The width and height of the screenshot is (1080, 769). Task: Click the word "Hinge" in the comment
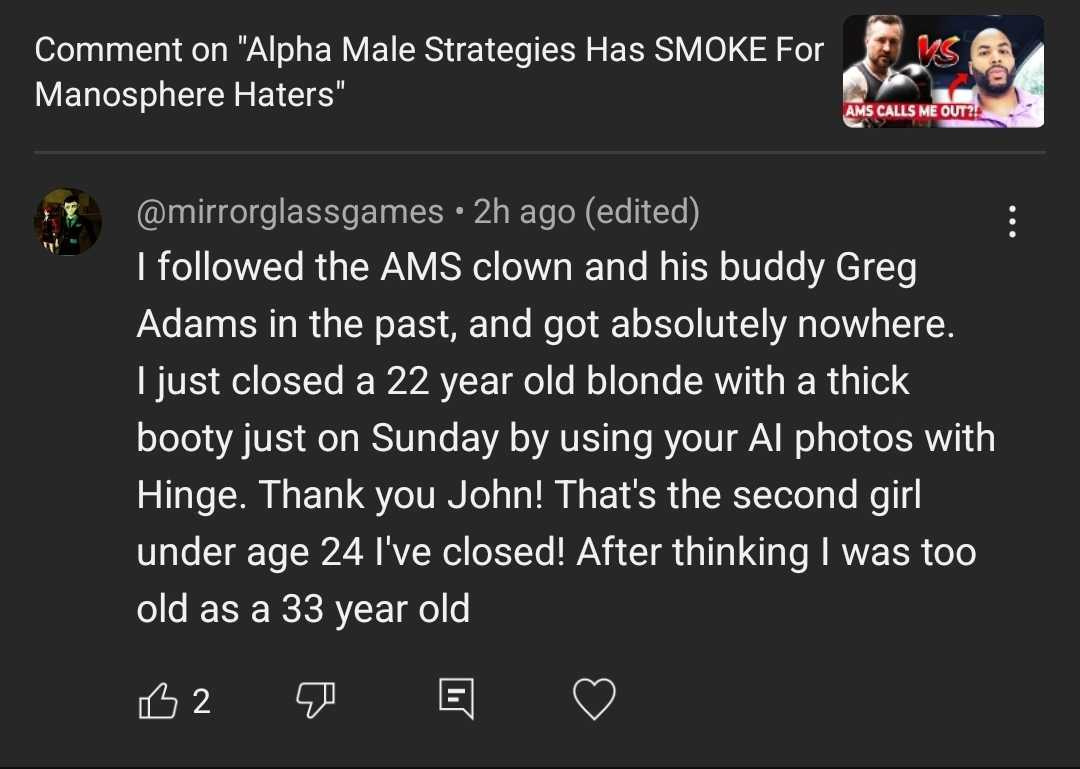(x=189, y=496)
